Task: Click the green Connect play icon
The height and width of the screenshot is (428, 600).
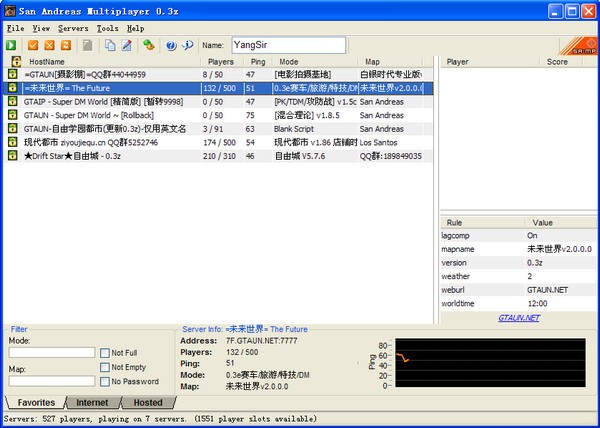Action: tap(11, 45)
